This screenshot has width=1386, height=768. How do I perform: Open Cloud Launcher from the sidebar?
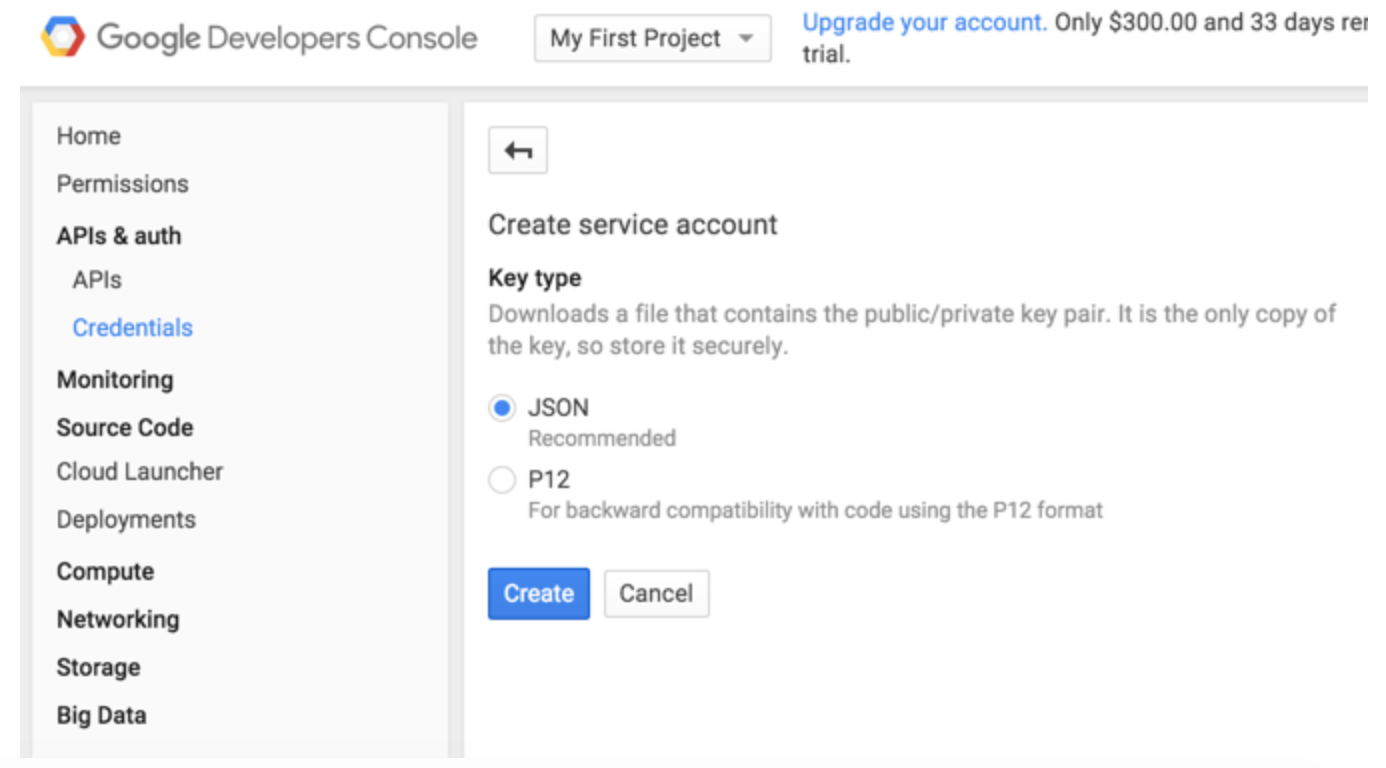pos(140,472)
